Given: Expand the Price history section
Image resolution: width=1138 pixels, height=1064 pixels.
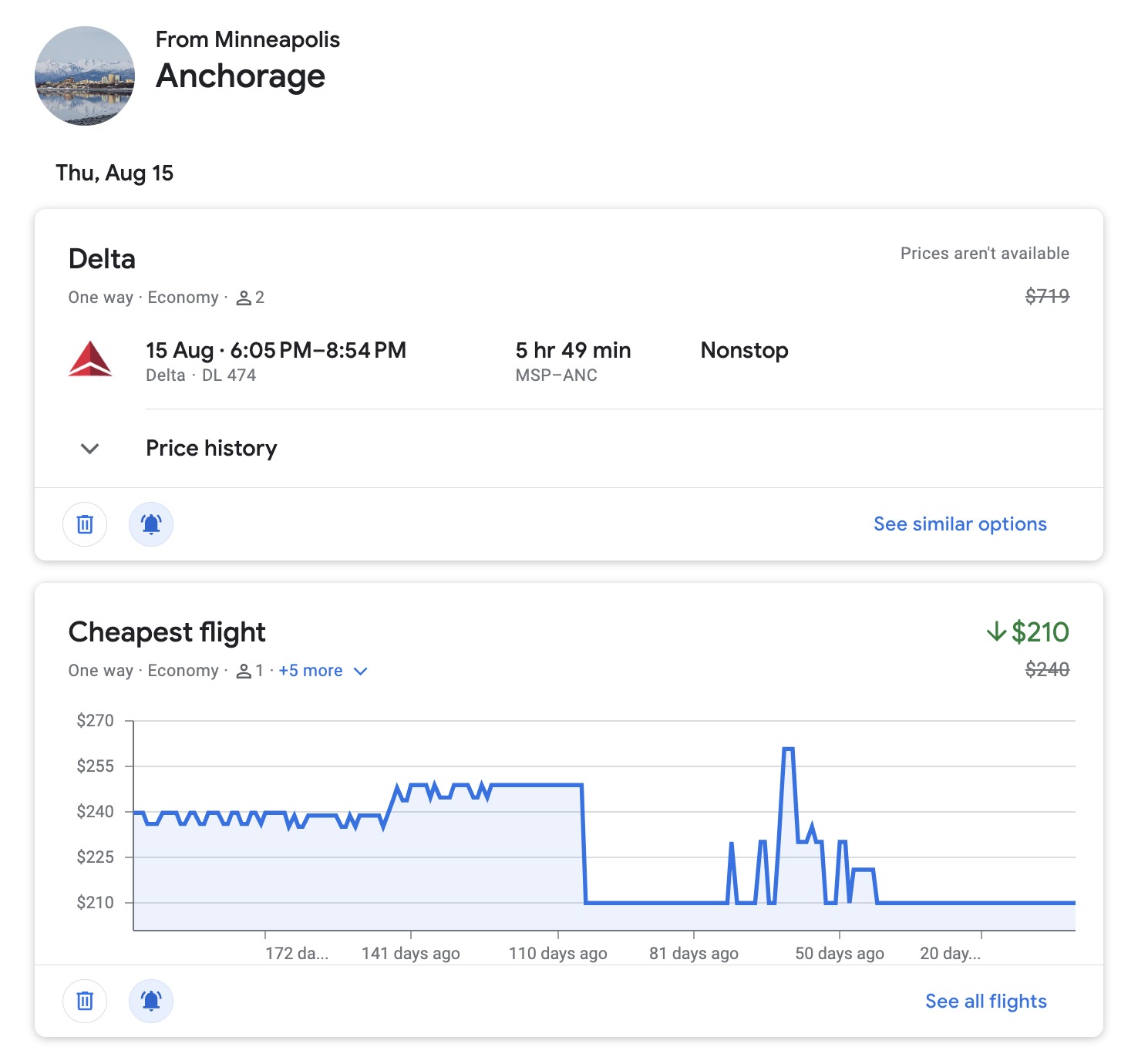Looking at the screenshot, I should click(211, 448).
